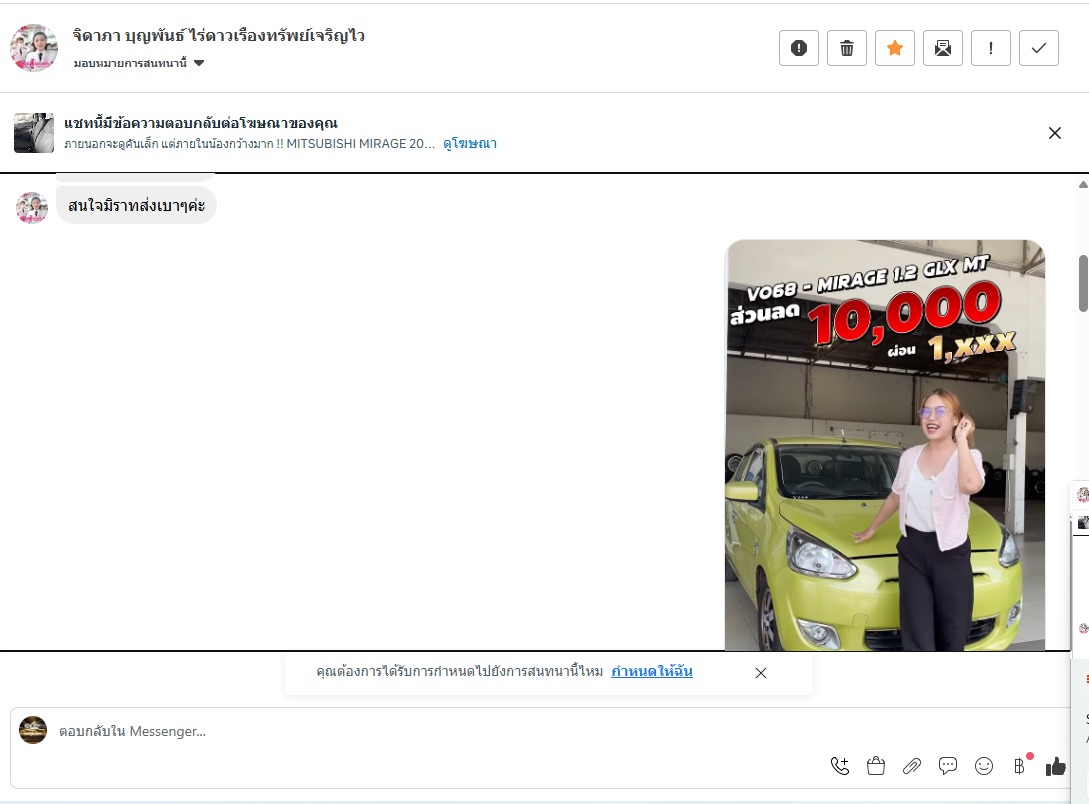Attach a file with the paperclip icon
The height and width of the screenshot is (804, 1089).
(911, 766)
